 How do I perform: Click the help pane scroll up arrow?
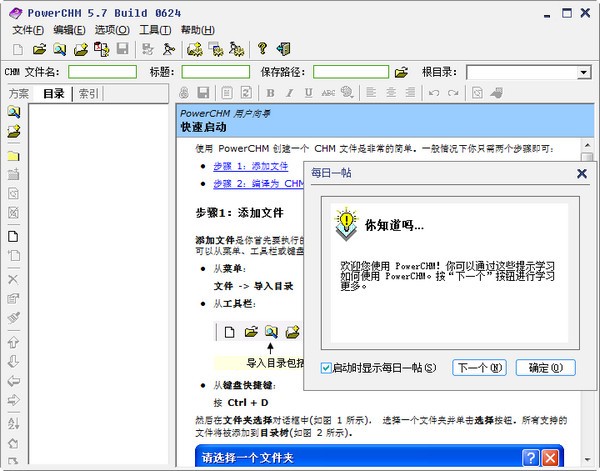click(x=587, y=145)
